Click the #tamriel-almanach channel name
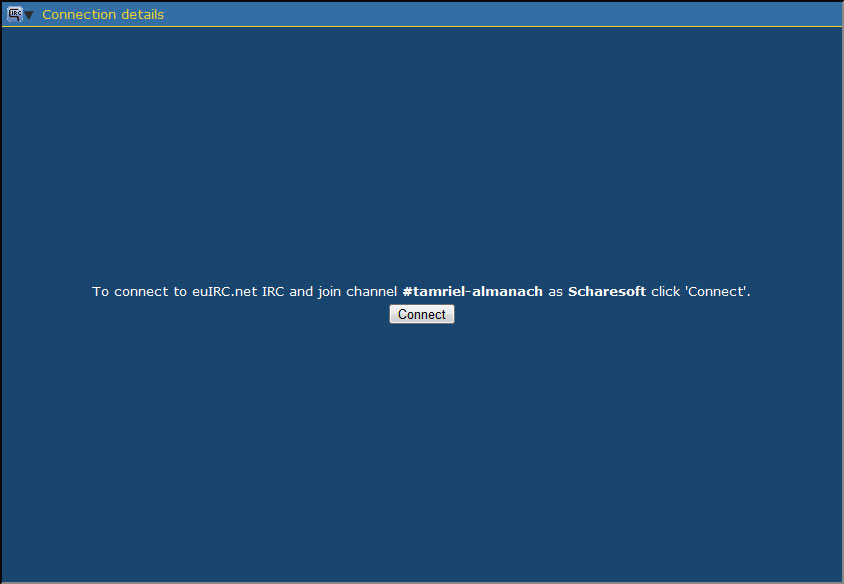The width and height of the screenshot is (844, 584). [473, 292]
